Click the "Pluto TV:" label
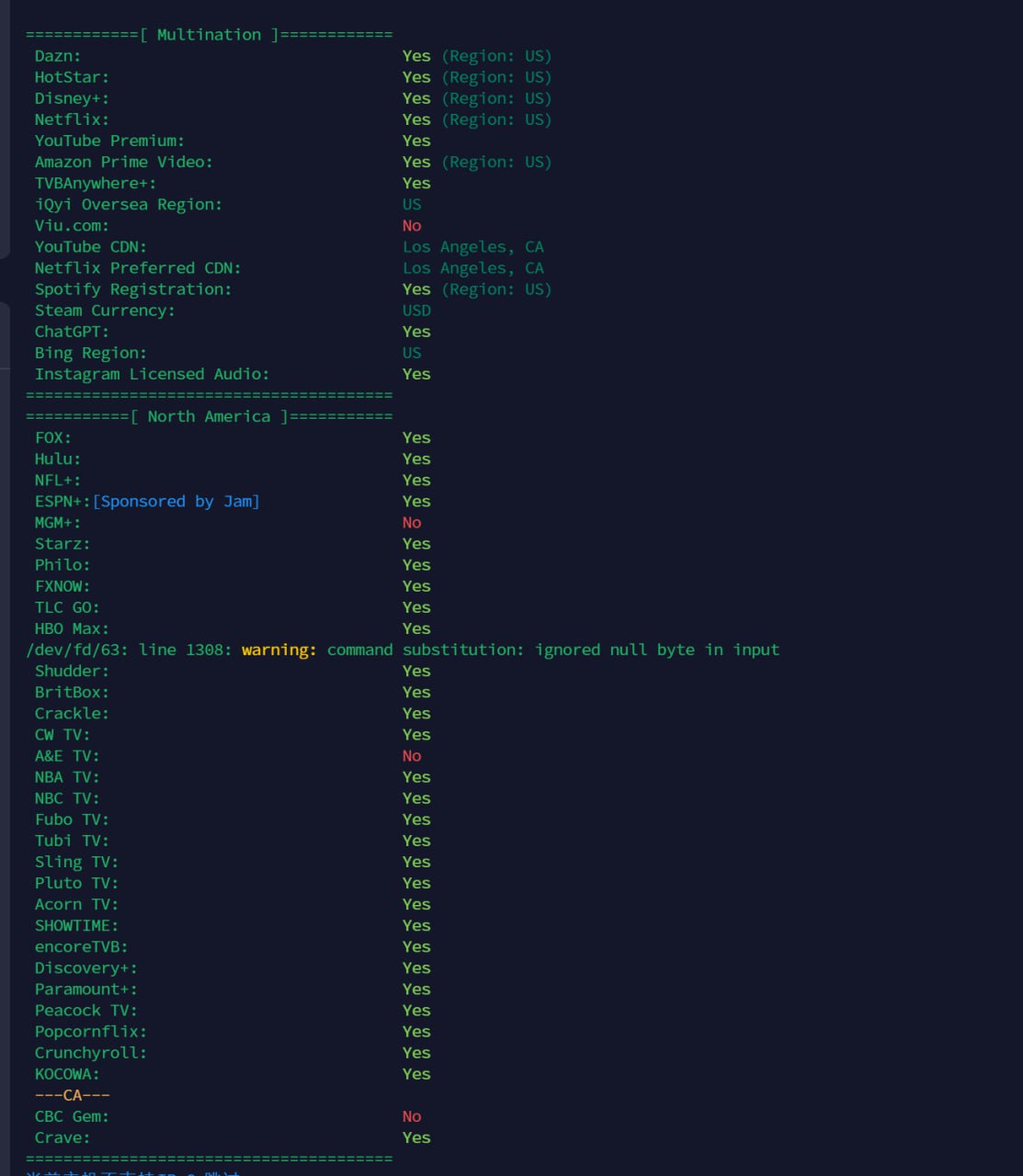This screenshot has width=1023, height=1176. click(x=76, y=883)
